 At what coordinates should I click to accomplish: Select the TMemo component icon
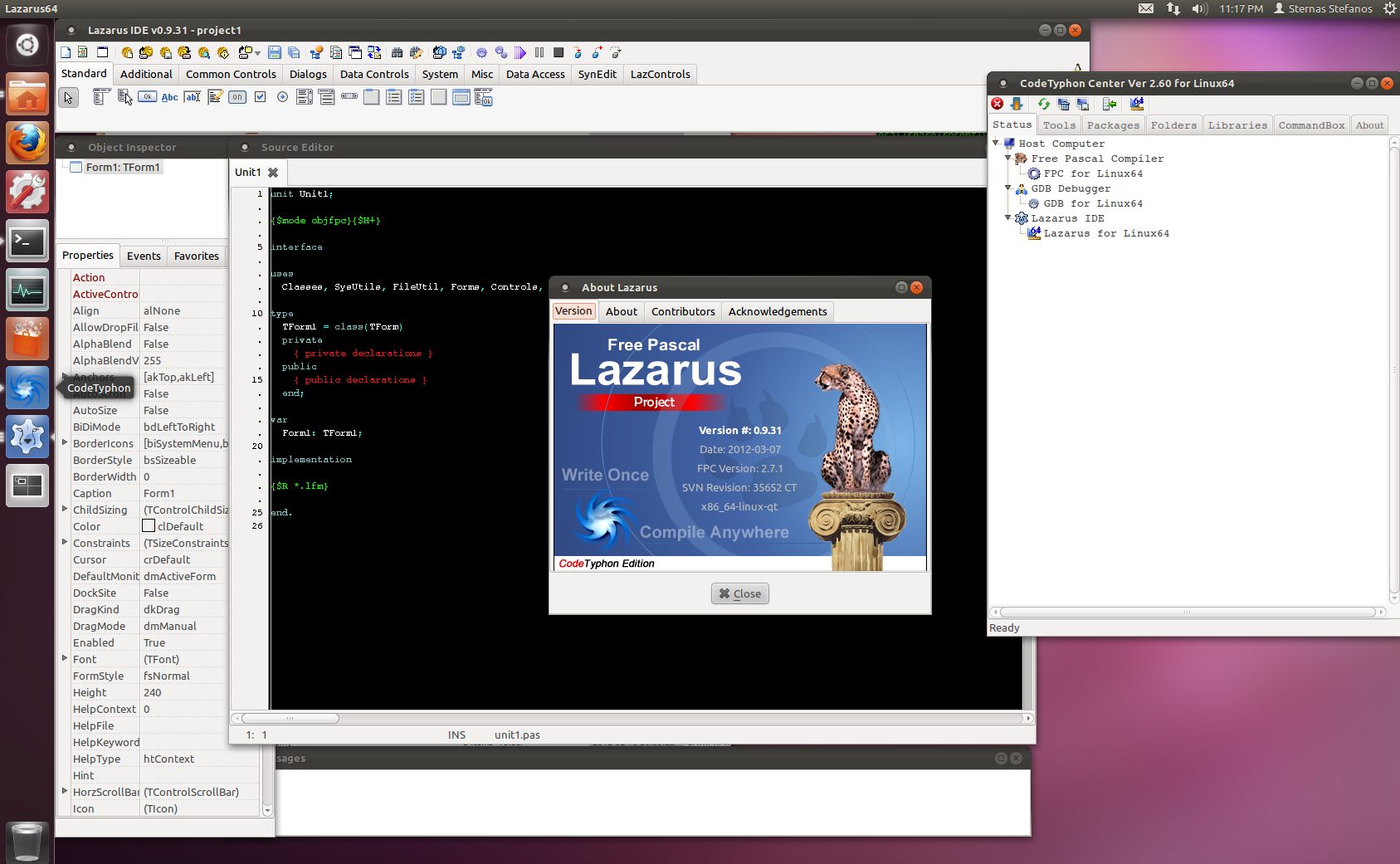pyautogui.click(x=215, y=98)
